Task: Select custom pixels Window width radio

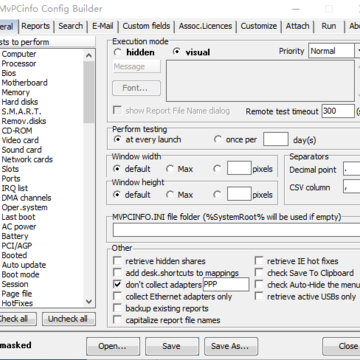Action: click(217, 169)
